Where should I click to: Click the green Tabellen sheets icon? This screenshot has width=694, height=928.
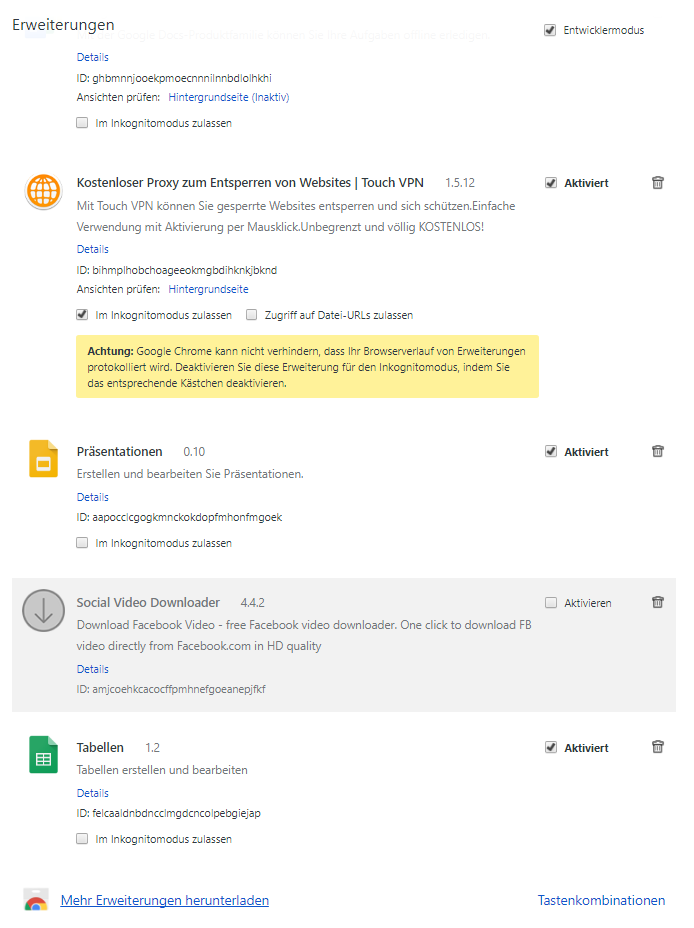44,755
